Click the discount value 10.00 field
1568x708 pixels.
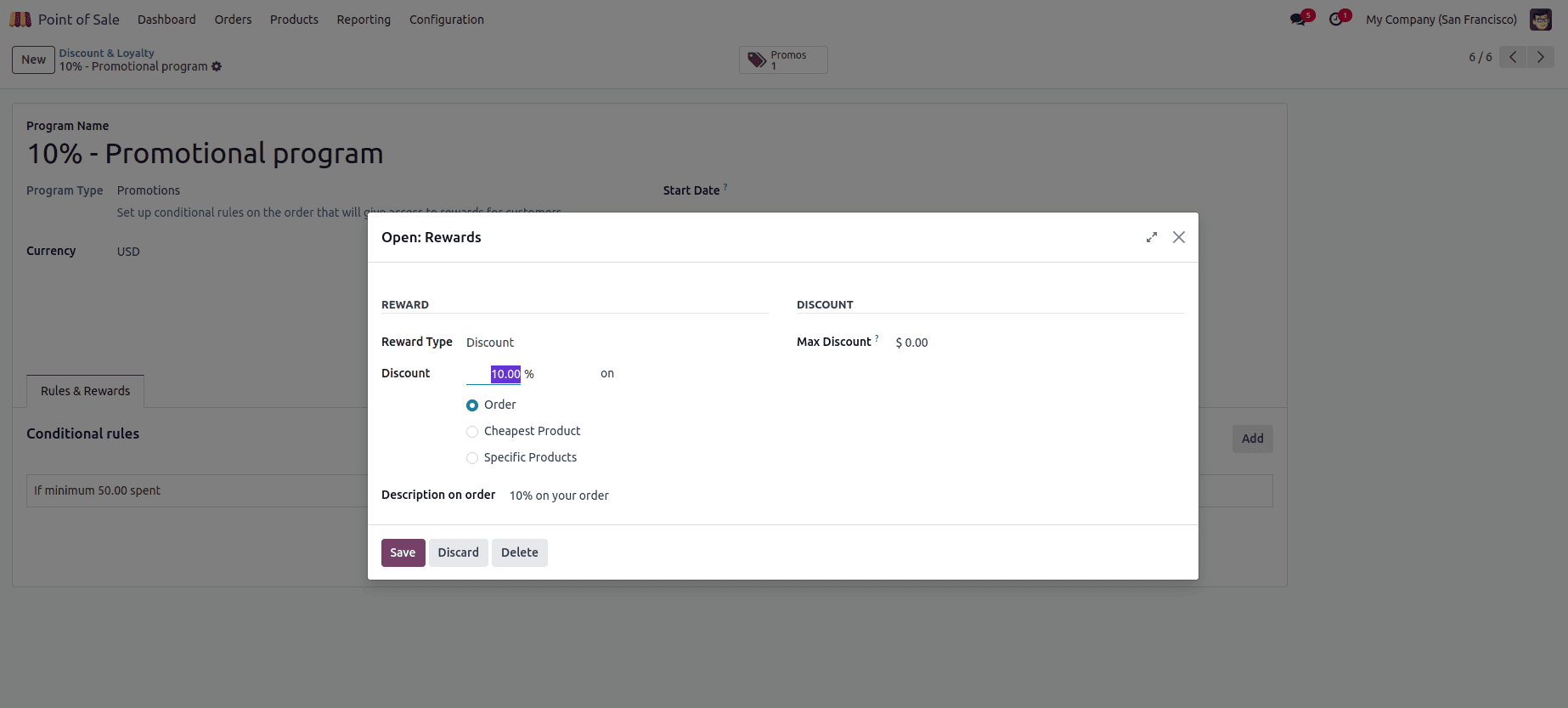click(494, 374)
